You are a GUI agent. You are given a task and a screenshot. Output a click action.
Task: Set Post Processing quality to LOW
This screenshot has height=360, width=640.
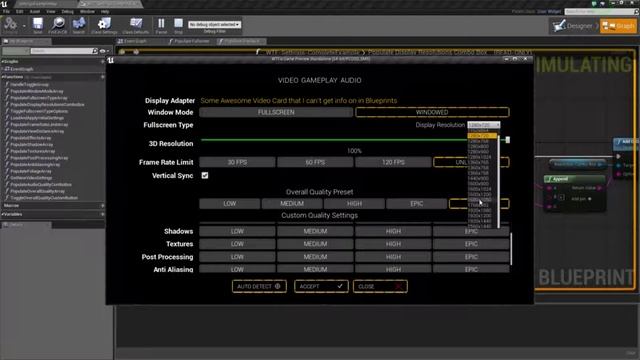pos(237,257)
